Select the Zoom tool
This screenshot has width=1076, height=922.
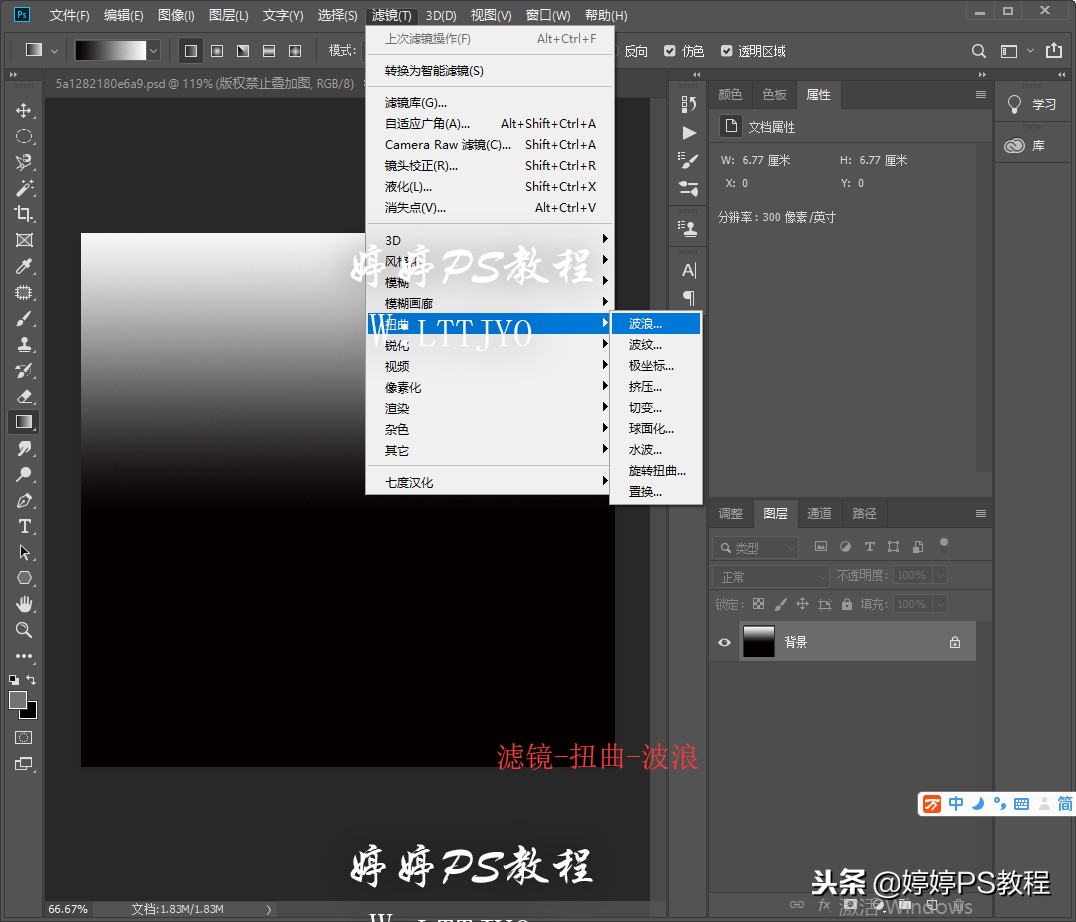24,630
